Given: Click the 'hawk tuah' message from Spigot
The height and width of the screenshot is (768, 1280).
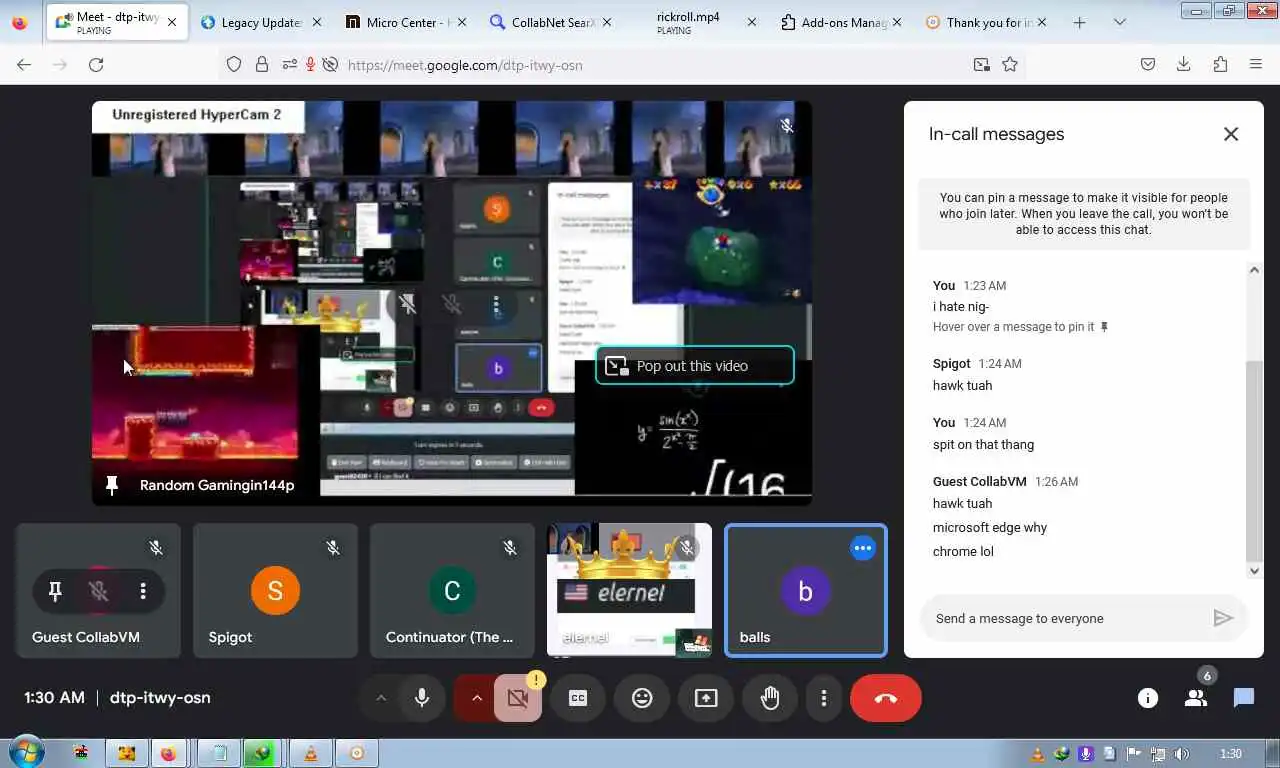Looking at the screenshot, I should tap(962, 385).
